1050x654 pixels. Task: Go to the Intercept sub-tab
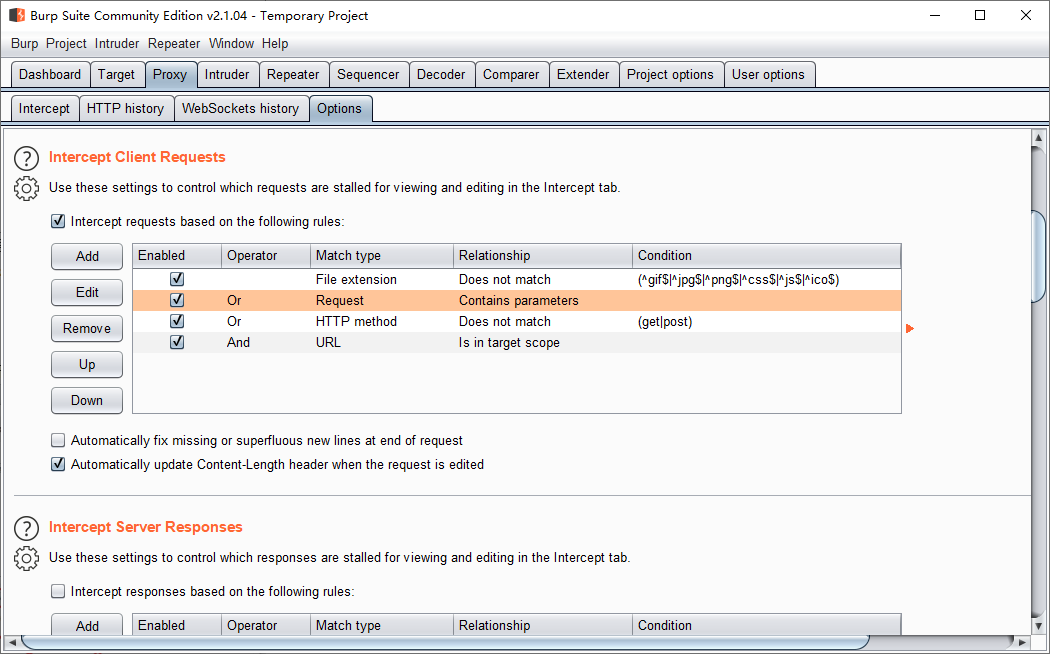point(44,108)
